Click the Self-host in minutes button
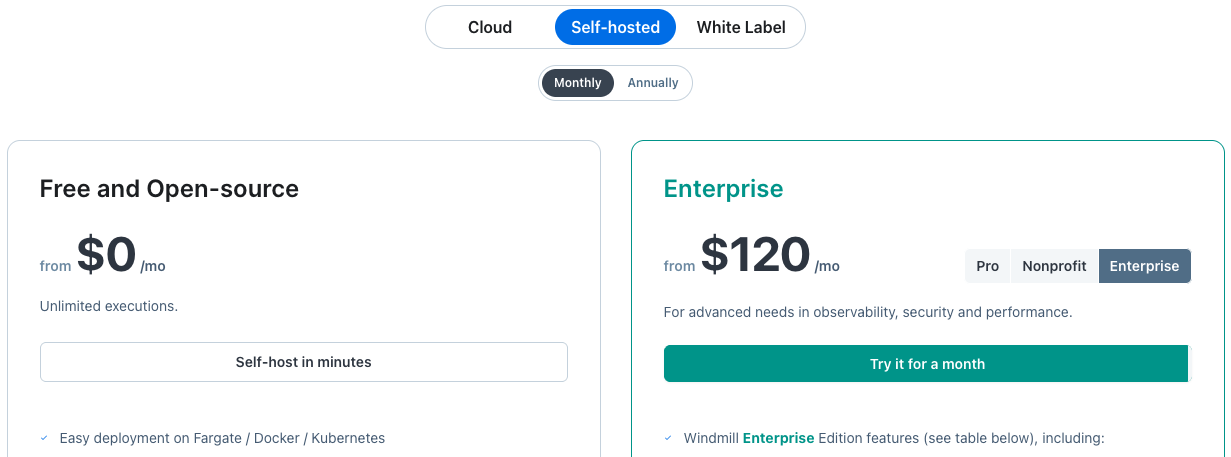Viewport: 1231px width, 457px height. (x=304, y=362)
